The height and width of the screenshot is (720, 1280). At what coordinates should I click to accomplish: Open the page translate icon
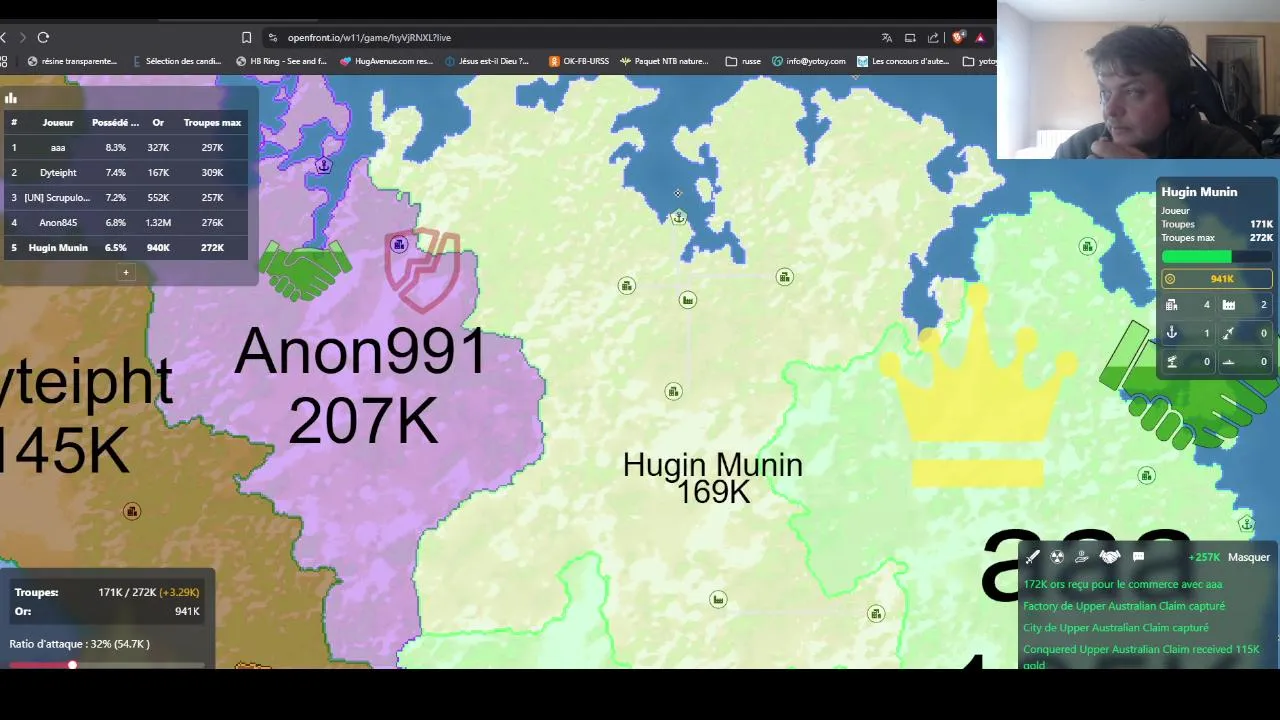pyautogui.click(x=886, y=37)
